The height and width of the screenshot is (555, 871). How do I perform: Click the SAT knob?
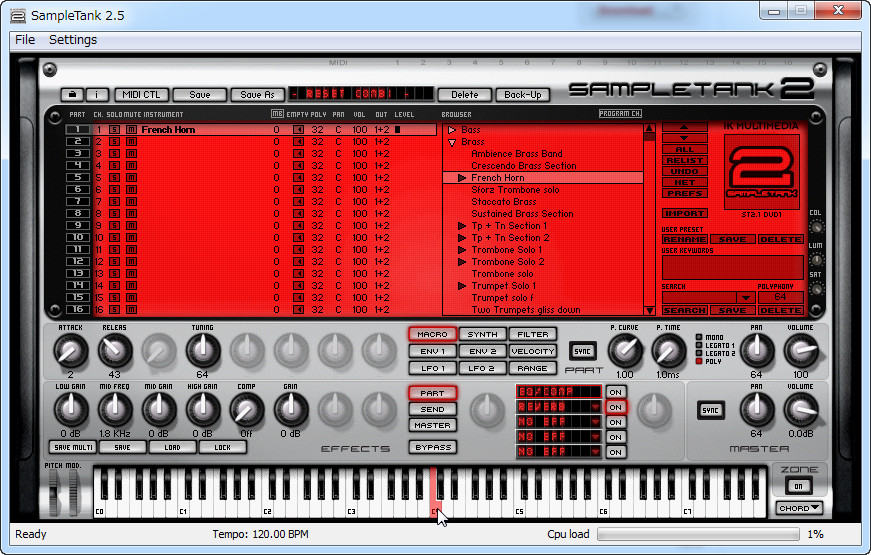(x=816, y=289)
